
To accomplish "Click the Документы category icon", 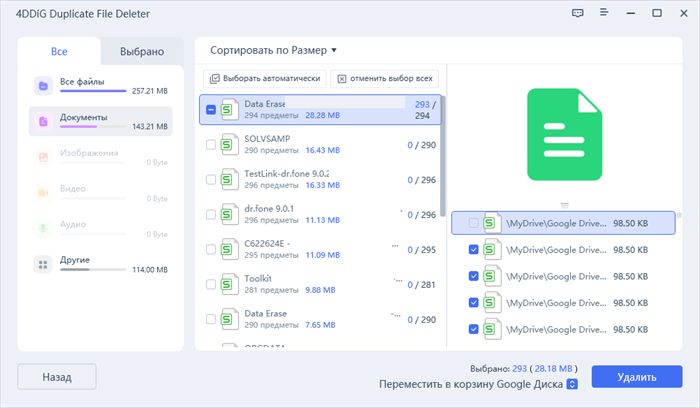I will [x=43, y=121].
